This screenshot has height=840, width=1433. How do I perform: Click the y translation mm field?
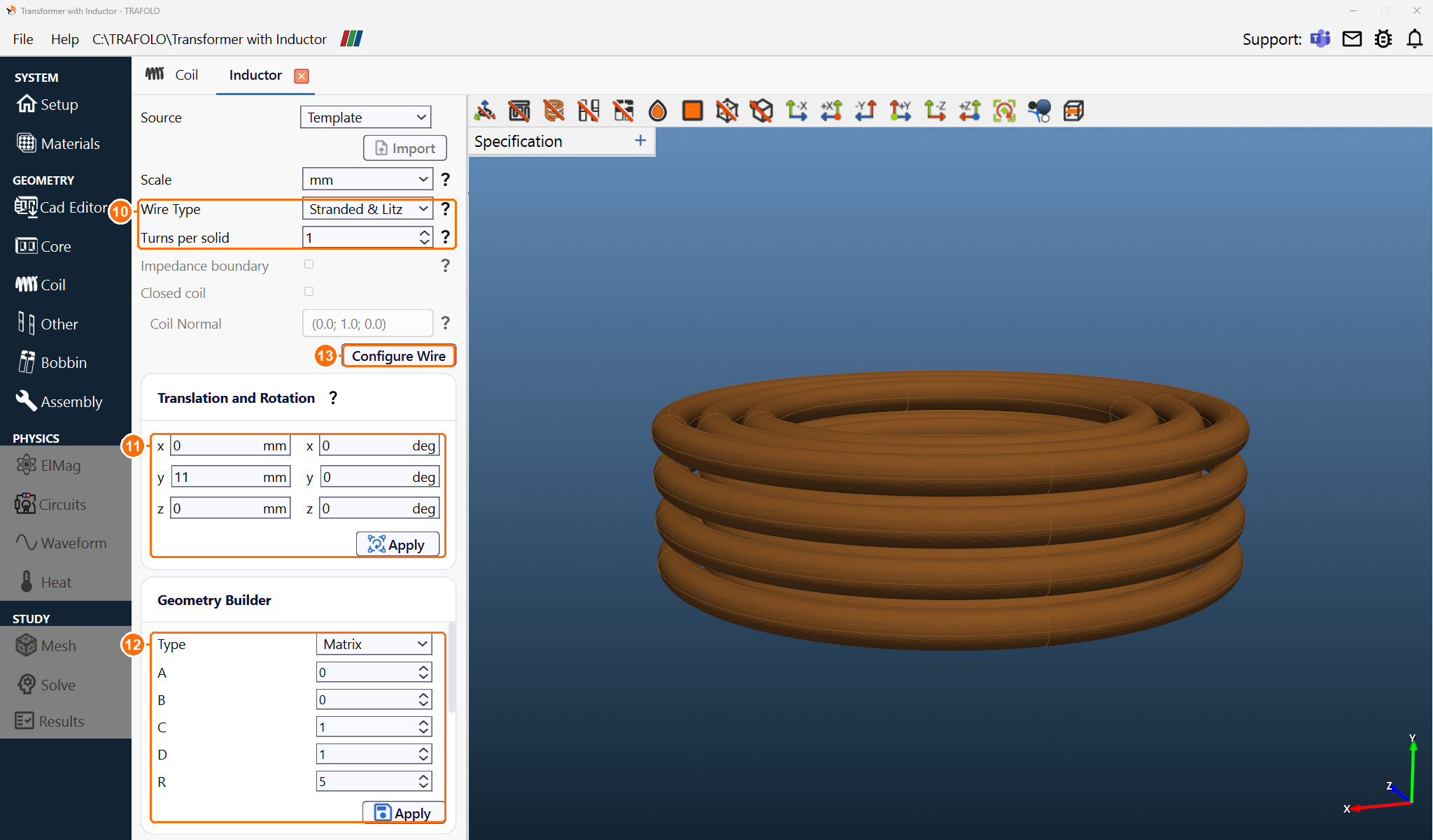coord(230,477)
